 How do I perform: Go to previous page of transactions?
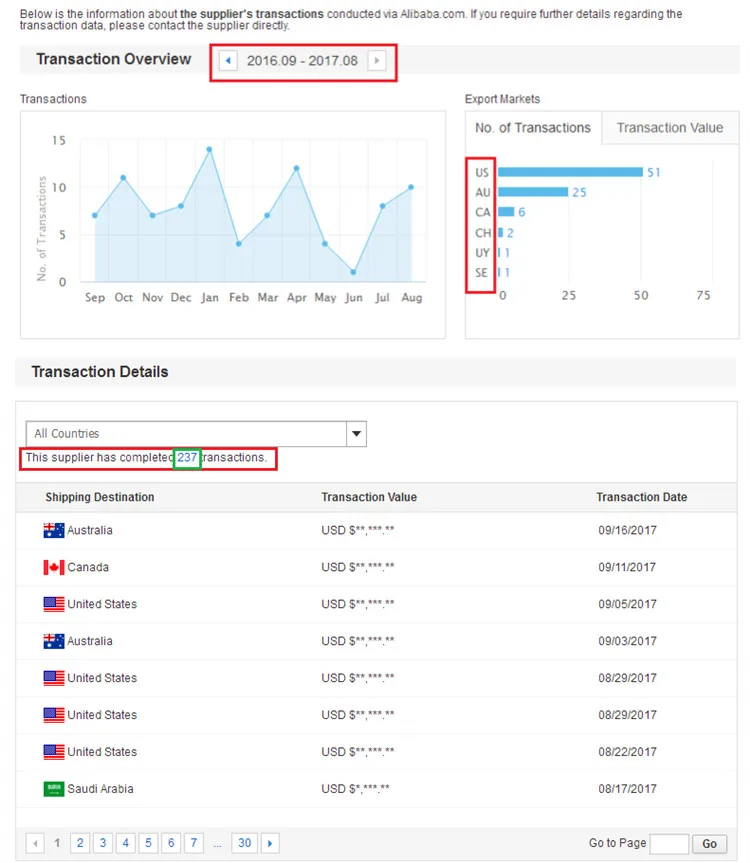[x=35, y=843]
